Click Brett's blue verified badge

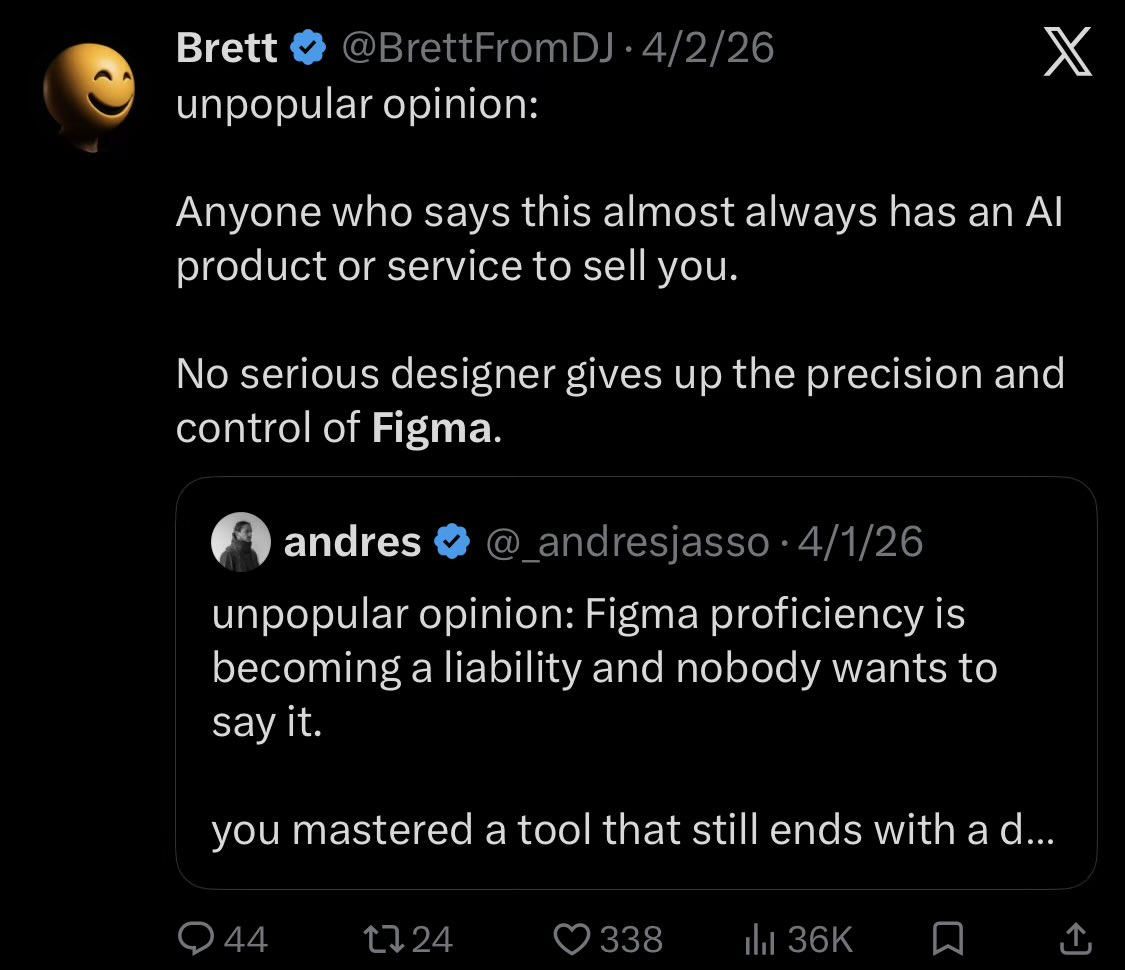[309, 47]
